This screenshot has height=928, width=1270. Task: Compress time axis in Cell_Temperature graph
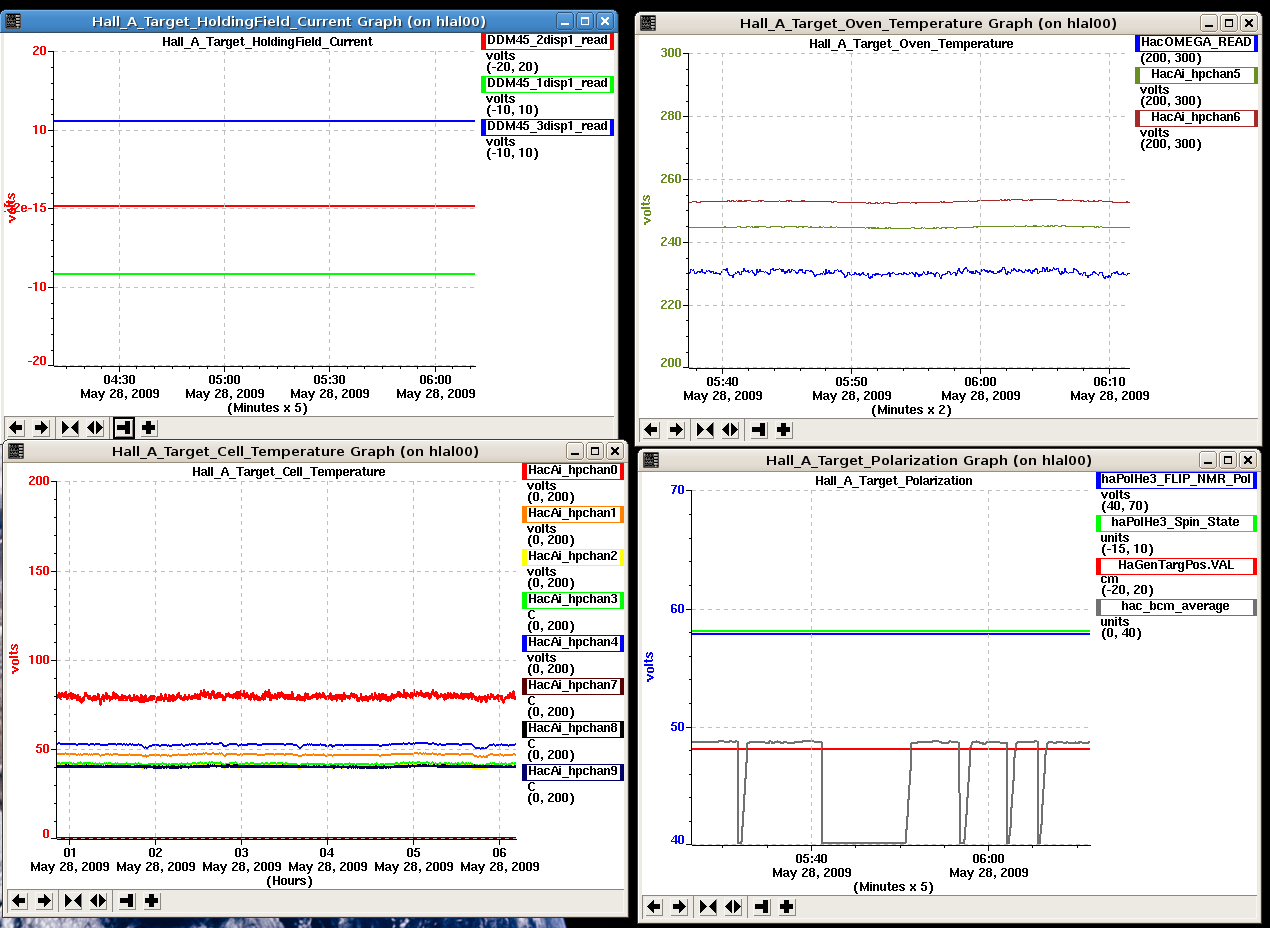tap(73, 901)
